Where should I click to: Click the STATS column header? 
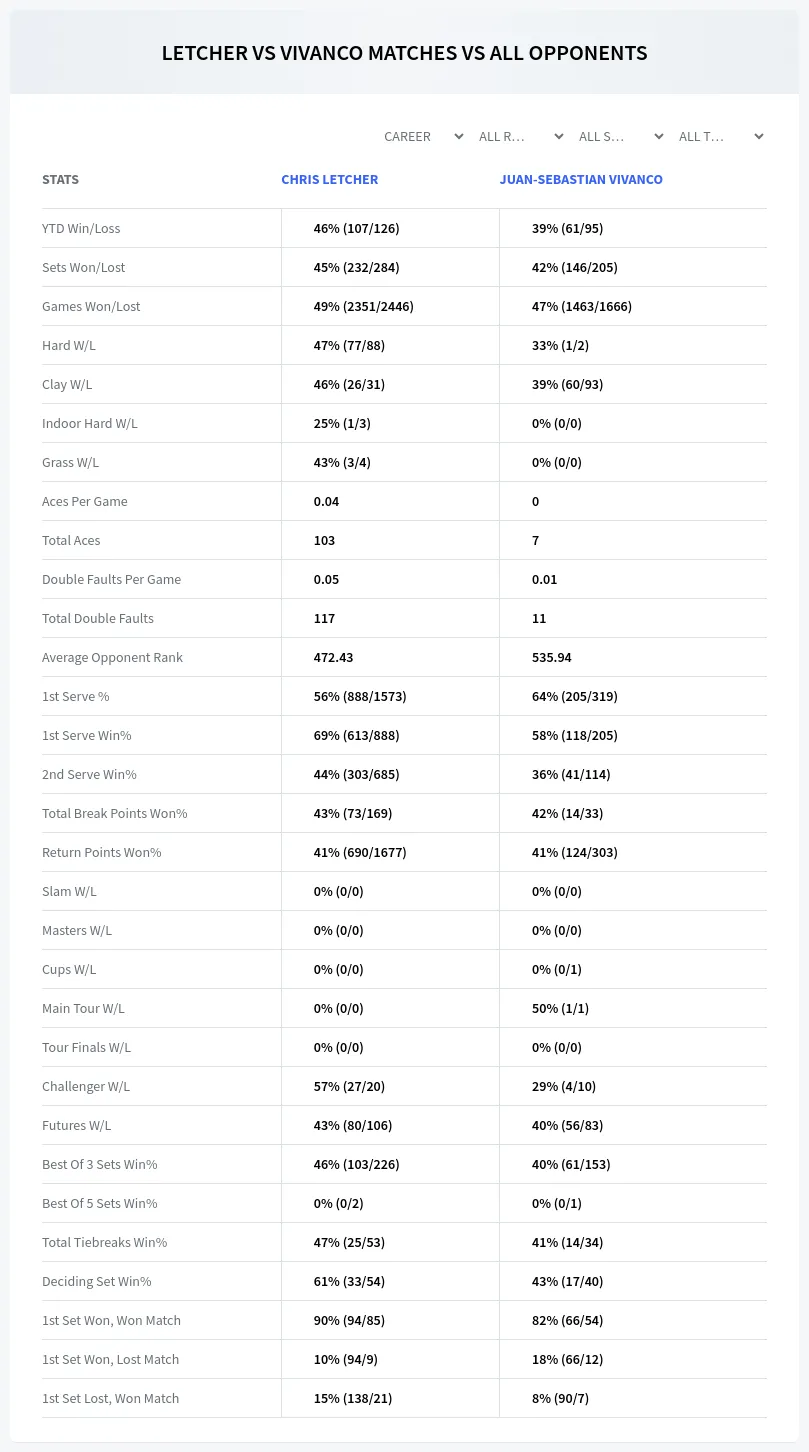60,180
